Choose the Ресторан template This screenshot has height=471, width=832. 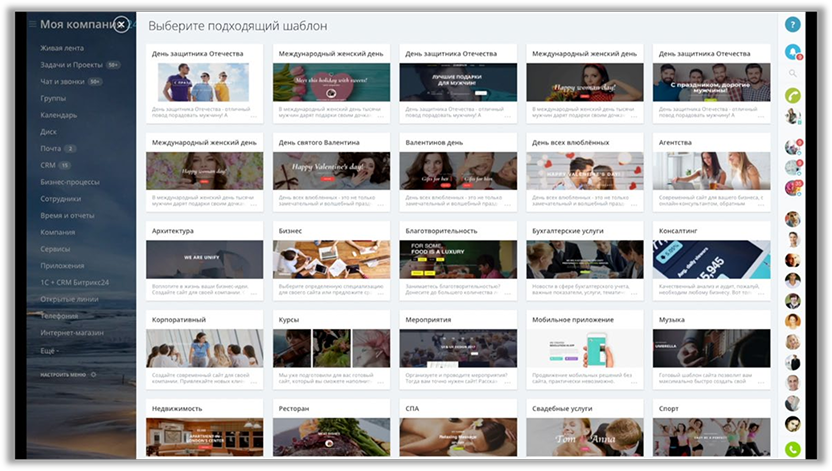tap(331, 429)
